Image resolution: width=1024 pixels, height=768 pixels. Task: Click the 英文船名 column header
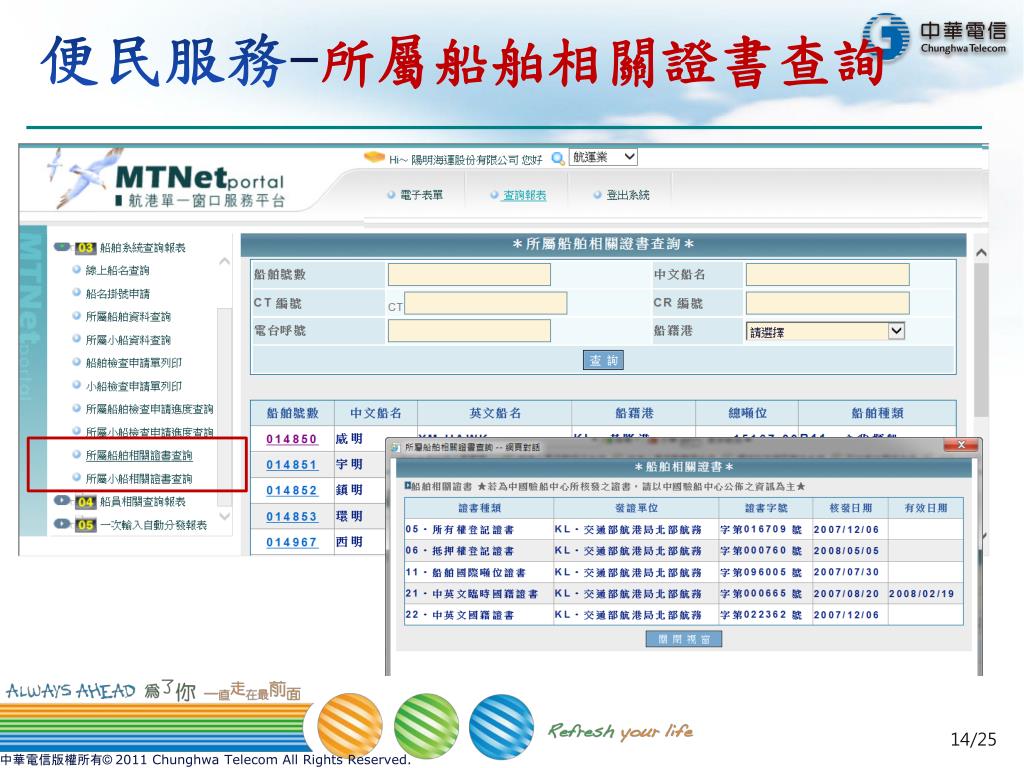point(494,413)
